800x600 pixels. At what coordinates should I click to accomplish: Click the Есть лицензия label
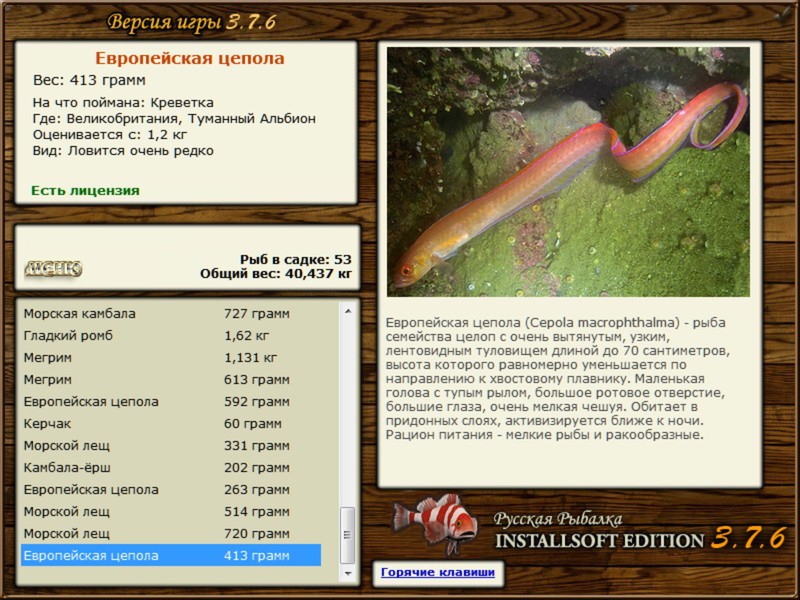pyautogui.click(x=85, y=190)
